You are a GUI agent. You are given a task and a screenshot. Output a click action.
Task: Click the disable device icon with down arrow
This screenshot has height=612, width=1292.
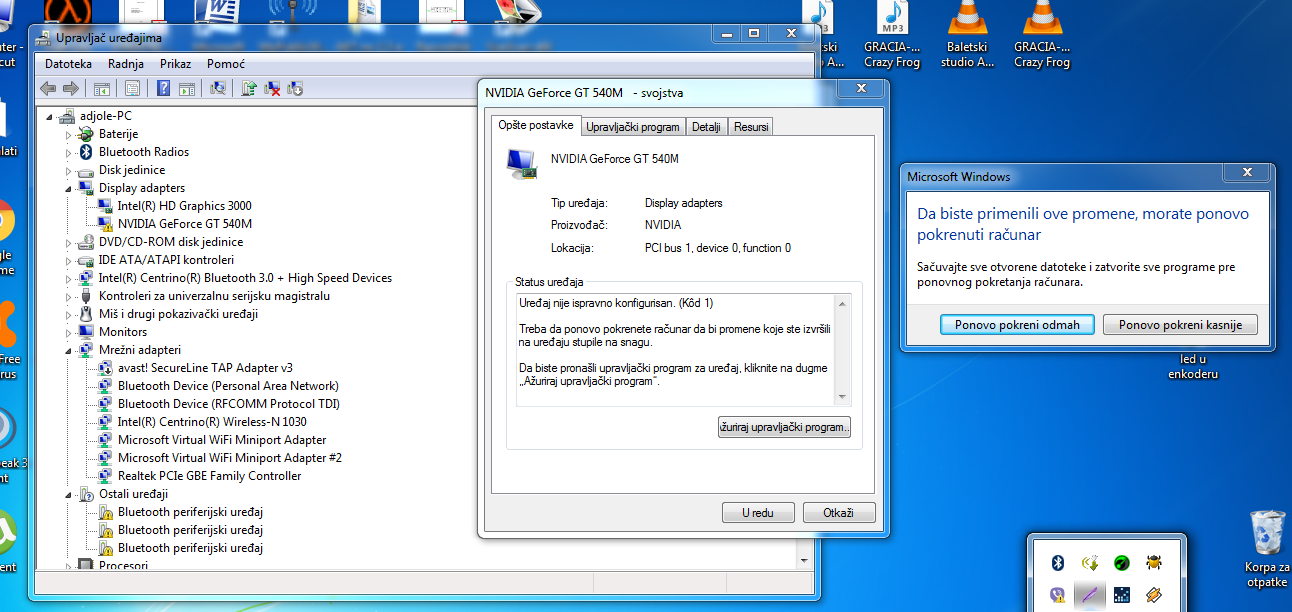(x=295, y=89)
